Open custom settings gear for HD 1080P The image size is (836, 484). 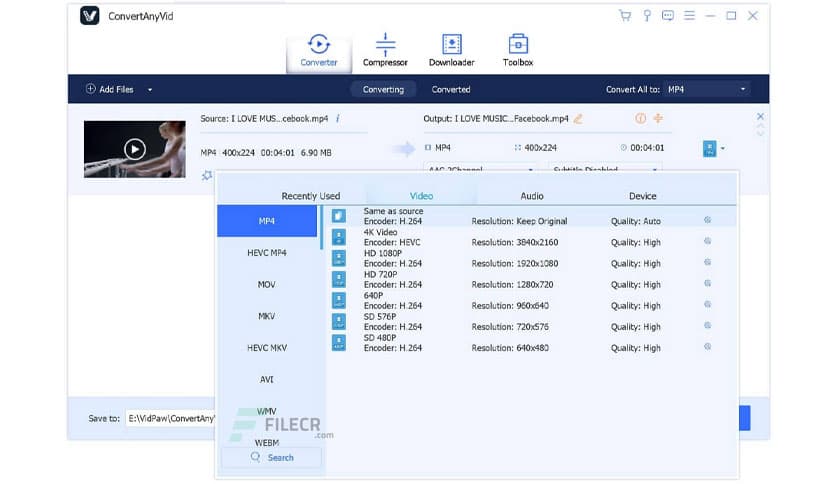click(x=707, y=263)
